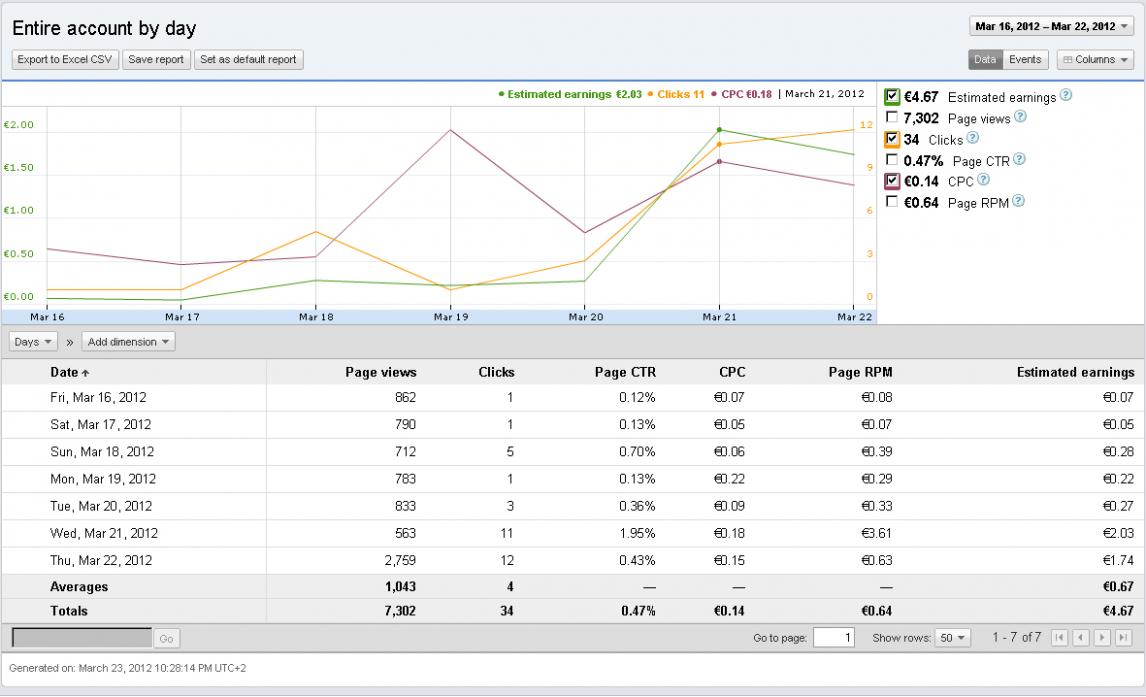Image resolution: width=1146 pixels, height=697 pixels.
Task: Click Export to Excel CSV button
Action: pos(65,60)
